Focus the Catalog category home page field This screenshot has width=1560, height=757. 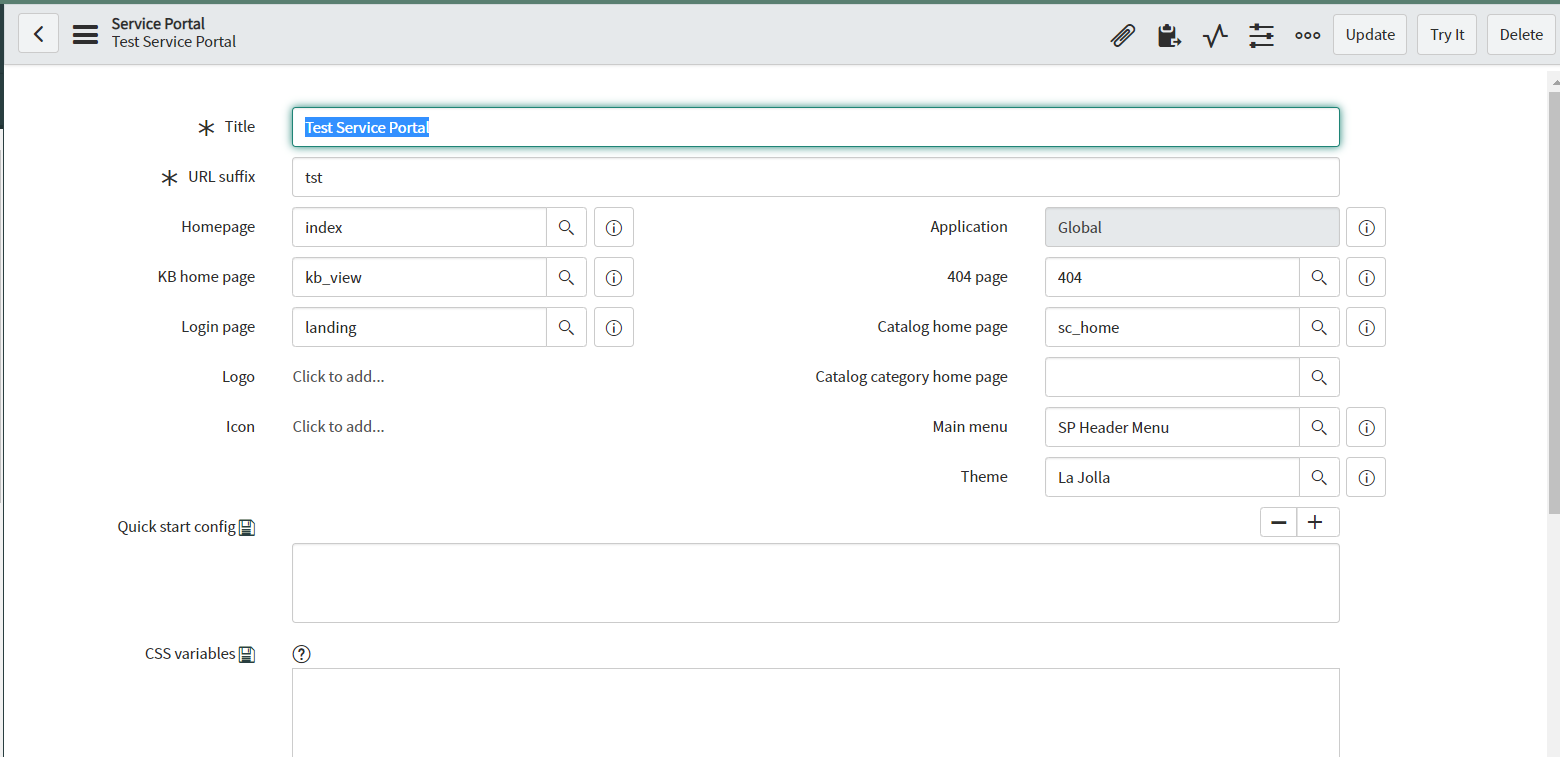point(1171,377)
